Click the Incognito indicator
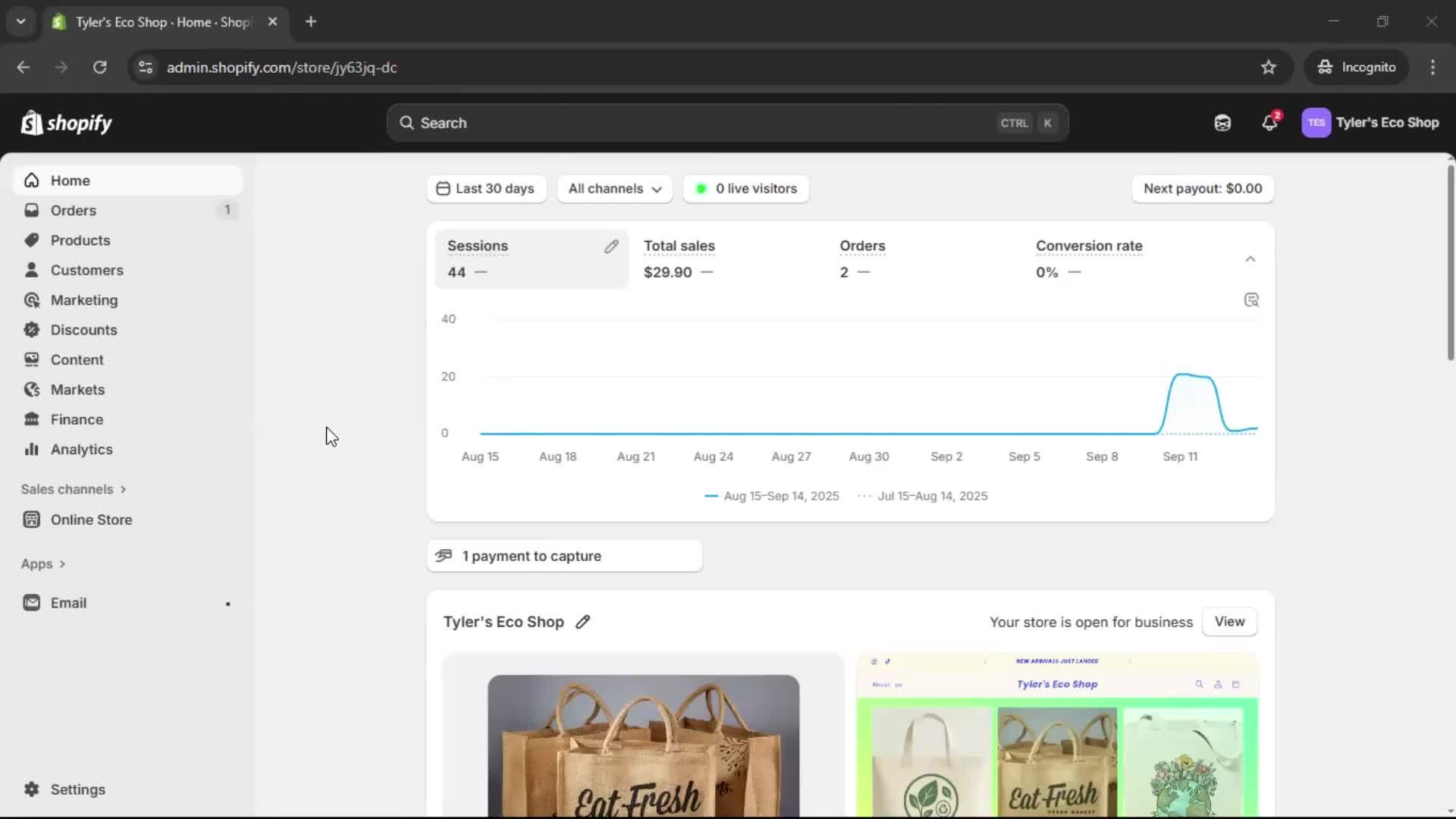The image size is (1456, 819). click(x=1357, y=67)
